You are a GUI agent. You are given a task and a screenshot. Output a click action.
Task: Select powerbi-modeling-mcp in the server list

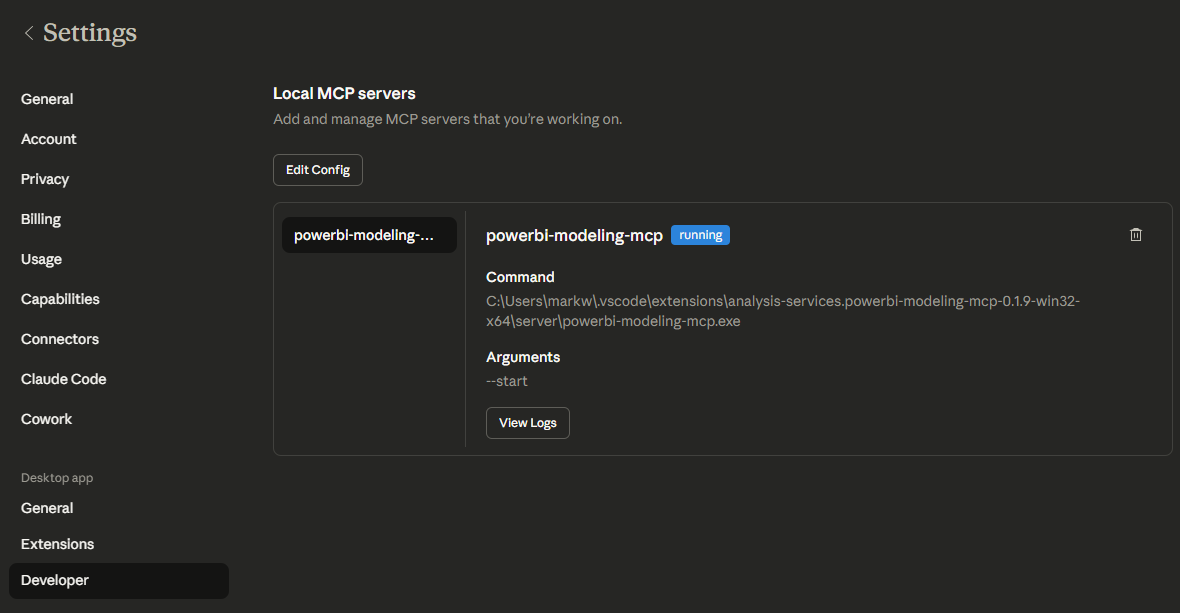tap(368, 234)
